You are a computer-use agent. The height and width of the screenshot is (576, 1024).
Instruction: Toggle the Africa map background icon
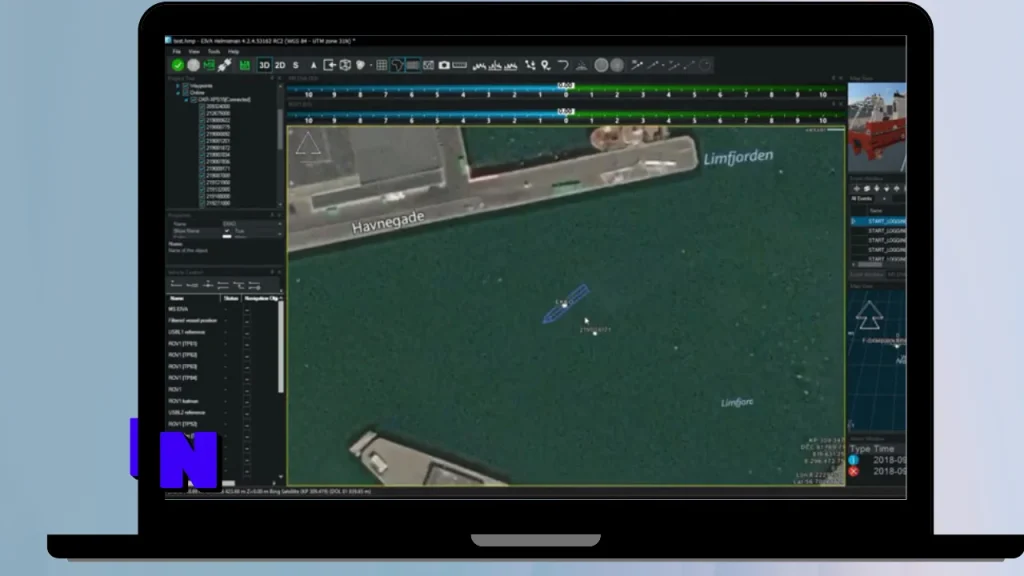[x=397, y=65]
